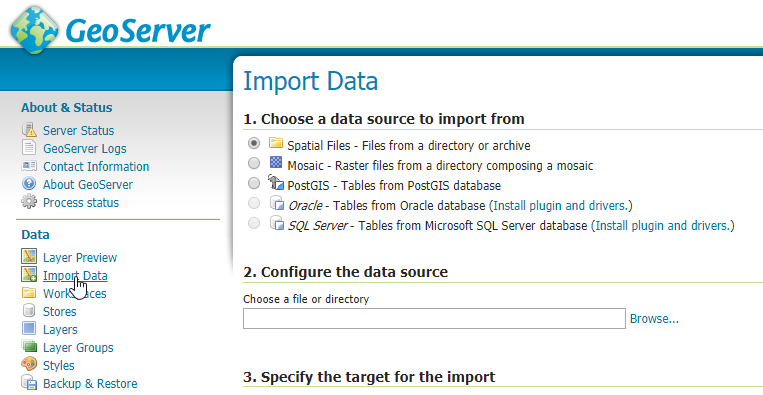
Task: Click the Contact Information card icon
Action: (x=29, y=166)
